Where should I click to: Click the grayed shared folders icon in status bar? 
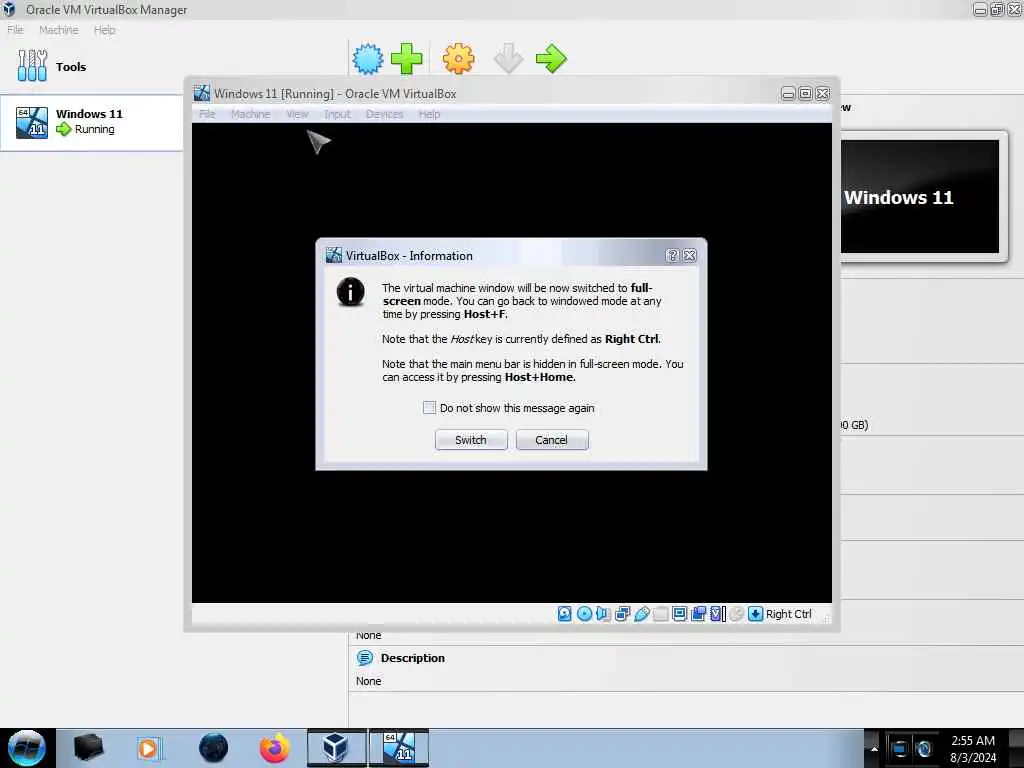tap(661, 614)
